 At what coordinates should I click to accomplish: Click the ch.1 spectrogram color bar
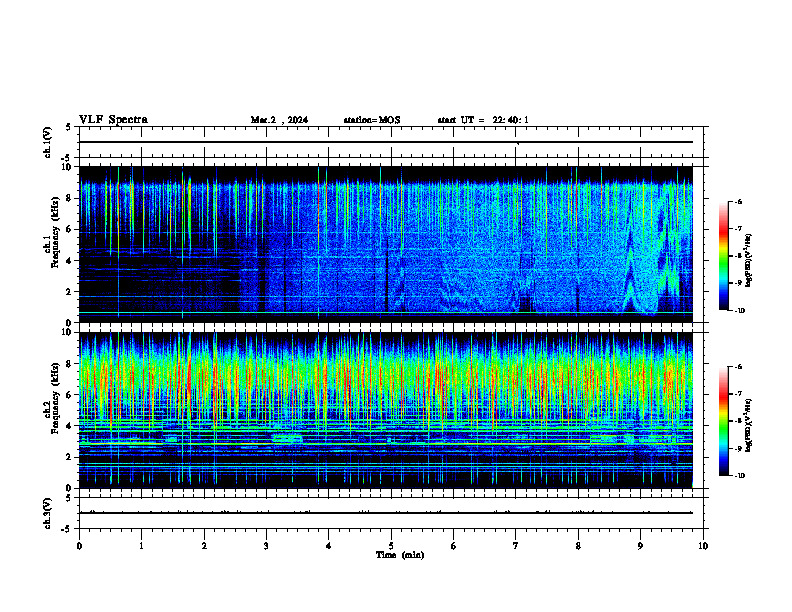723,256
